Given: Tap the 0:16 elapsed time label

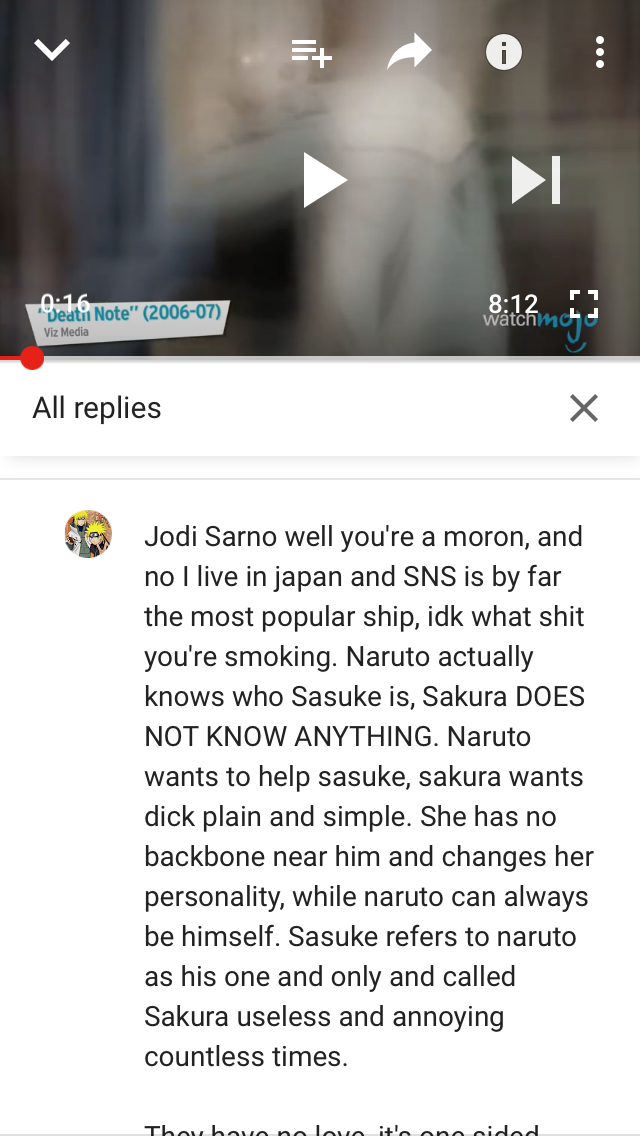Looking at the screenshot, I should point(65,303).
